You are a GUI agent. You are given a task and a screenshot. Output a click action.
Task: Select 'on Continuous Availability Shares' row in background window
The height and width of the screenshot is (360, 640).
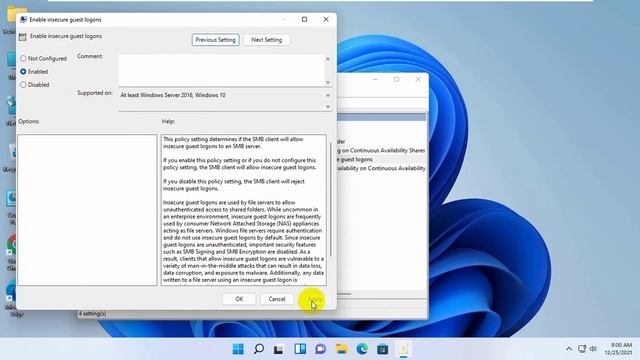point(382,150)
